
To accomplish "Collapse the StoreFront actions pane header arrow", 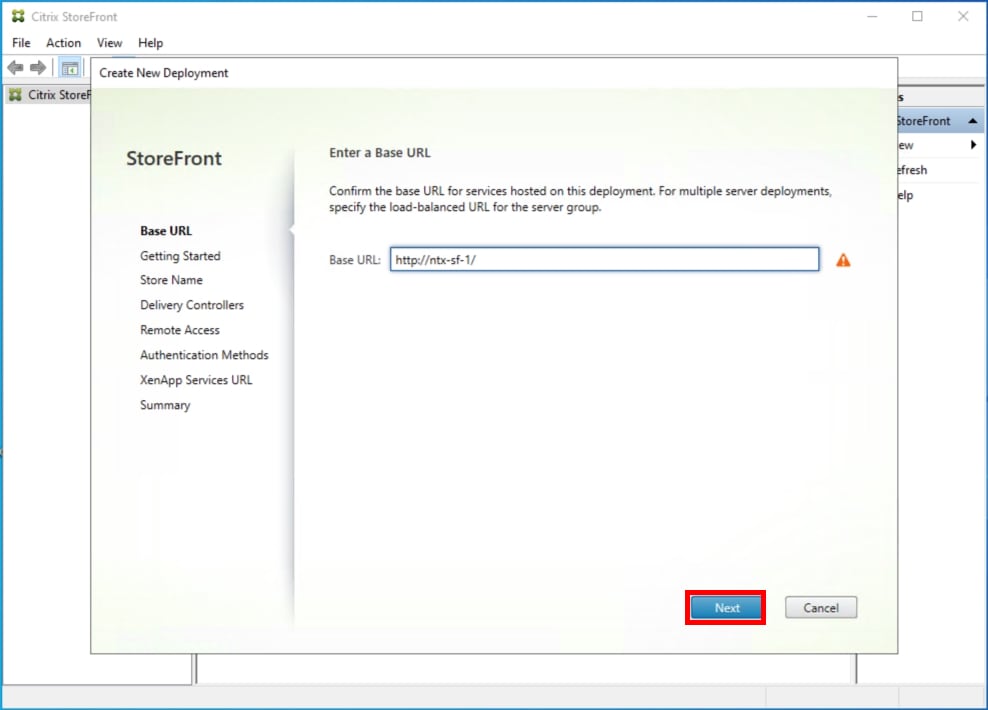I will tap(973, 121).
